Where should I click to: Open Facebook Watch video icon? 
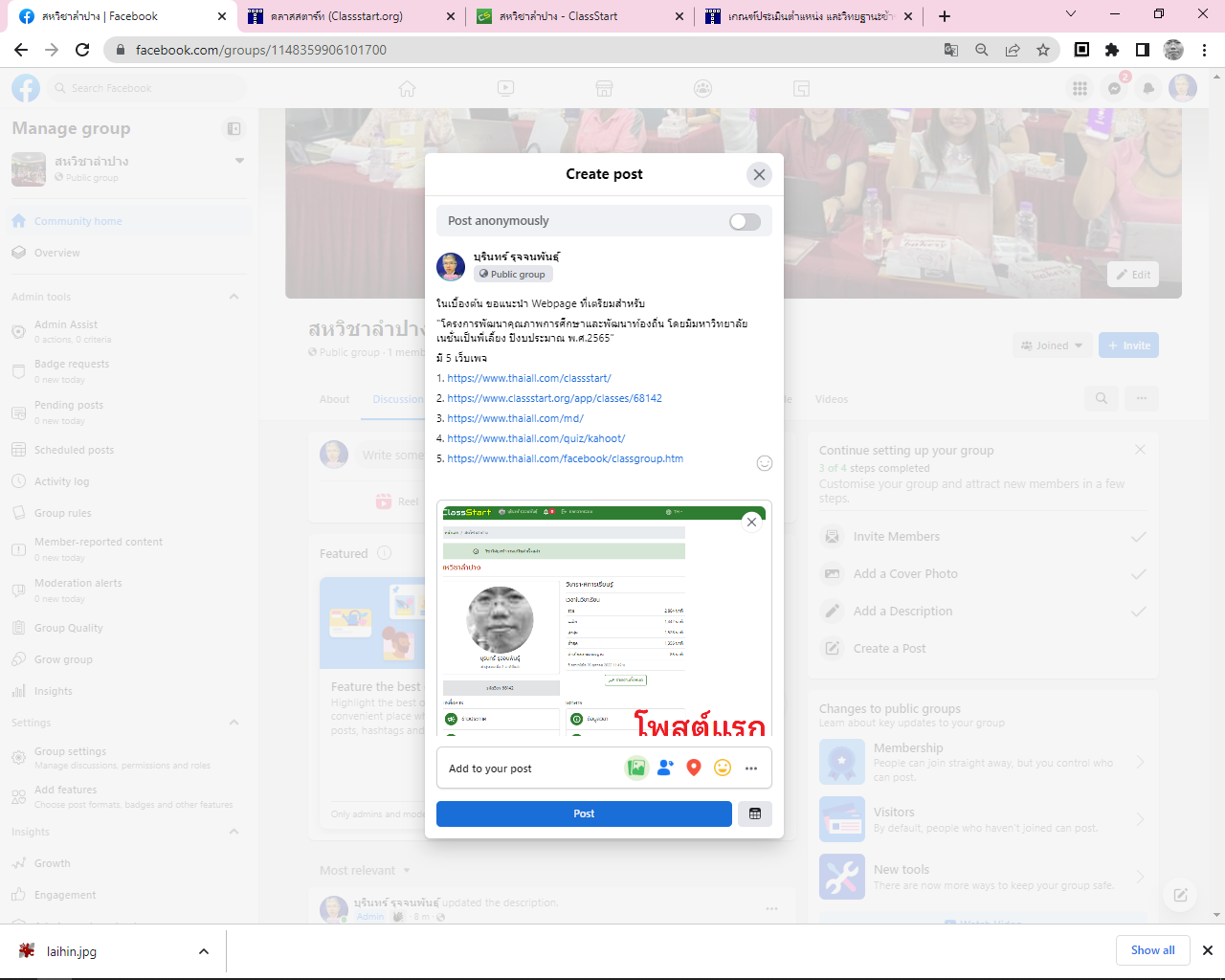click(506, 88)
